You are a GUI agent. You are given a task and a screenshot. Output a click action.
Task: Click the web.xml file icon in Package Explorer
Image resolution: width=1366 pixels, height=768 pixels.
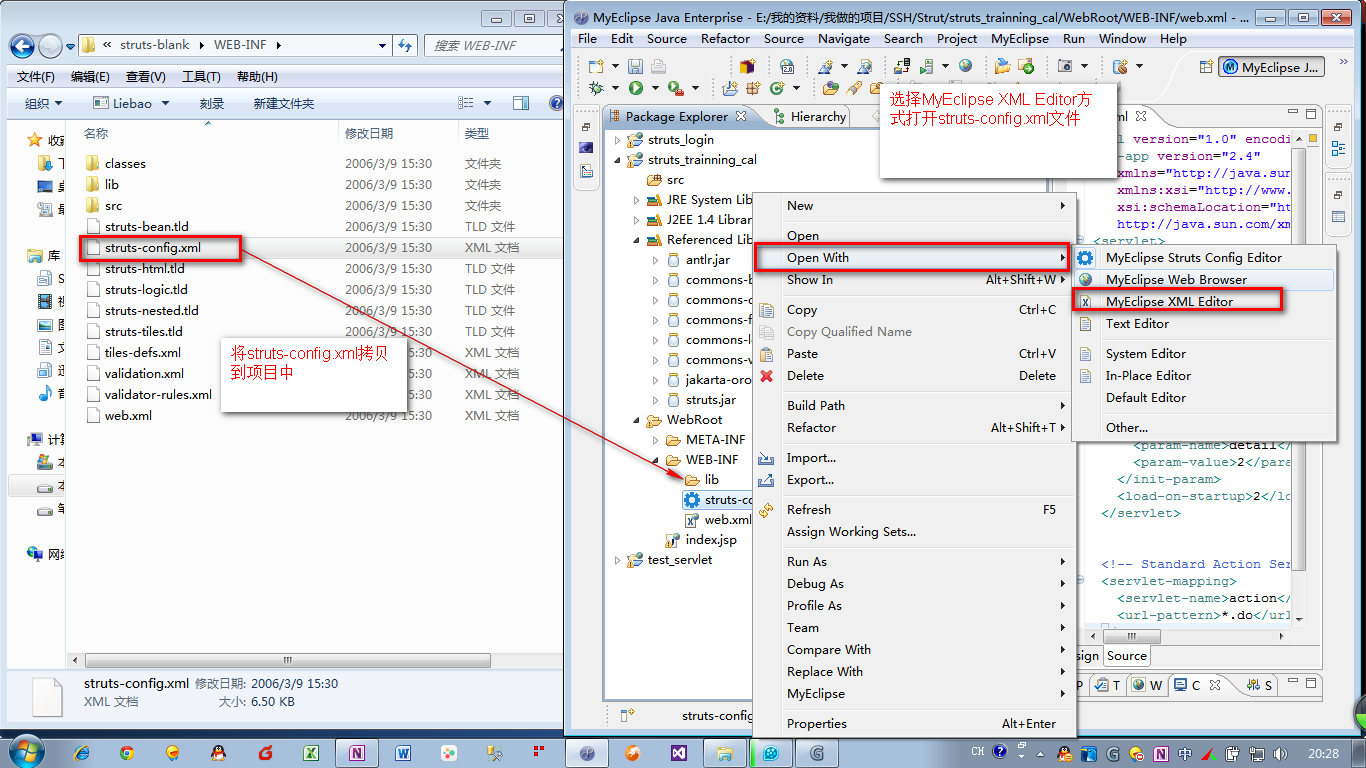pos(692,520)
